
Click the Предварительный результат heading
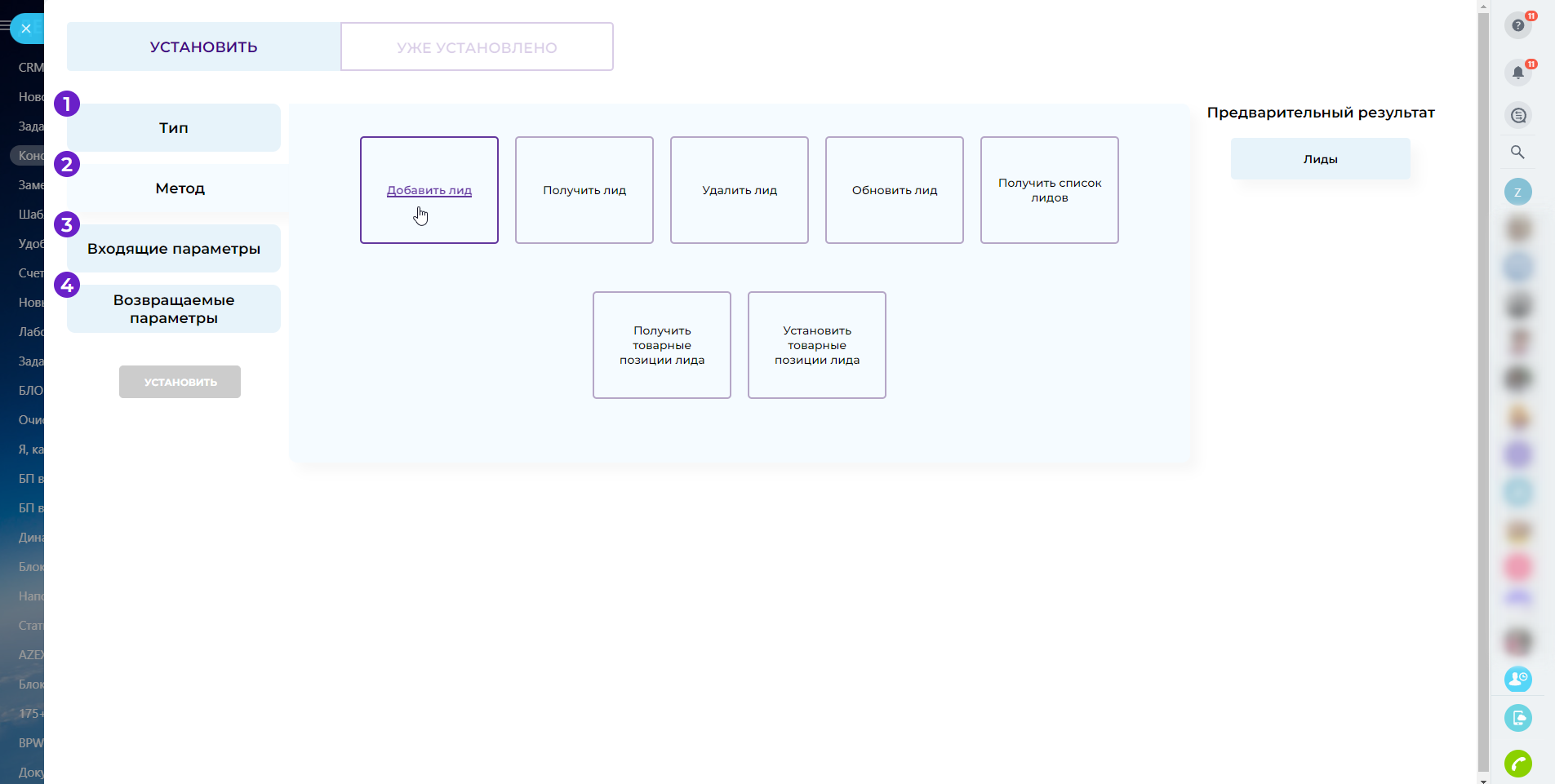point(1321,113)
